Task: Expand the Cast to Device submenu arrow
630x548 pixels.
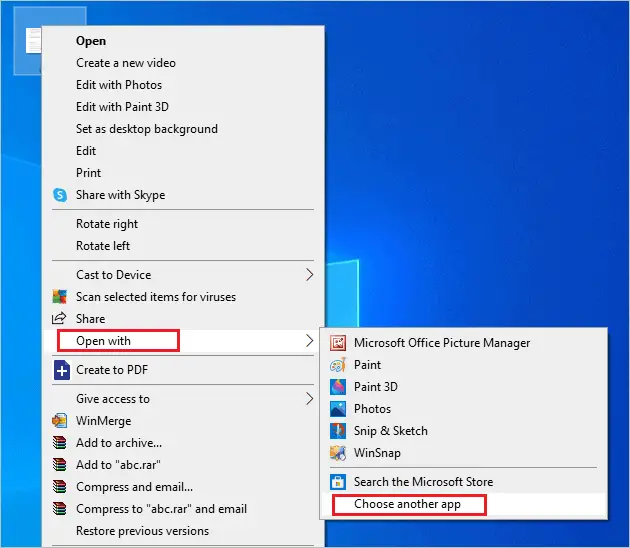Action: click(x=309, y=275)
